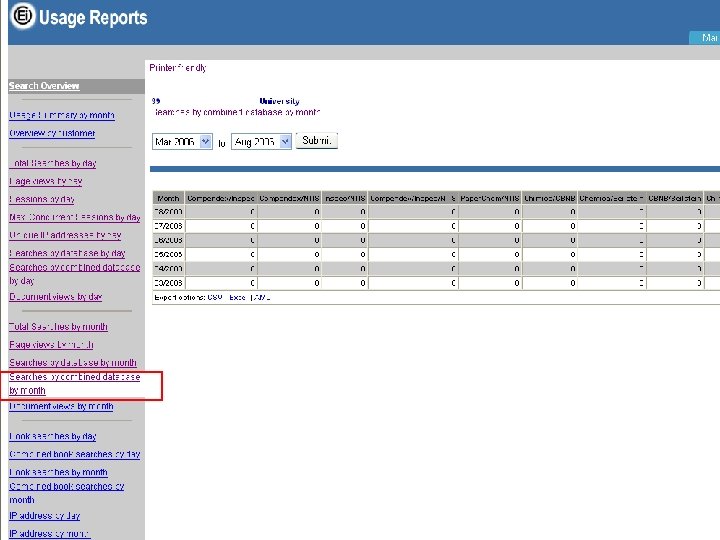Click the Chimica/CBNB column header
Image resolution: width=720 pixels, height=540 pixels.
(x=550, y=198)
